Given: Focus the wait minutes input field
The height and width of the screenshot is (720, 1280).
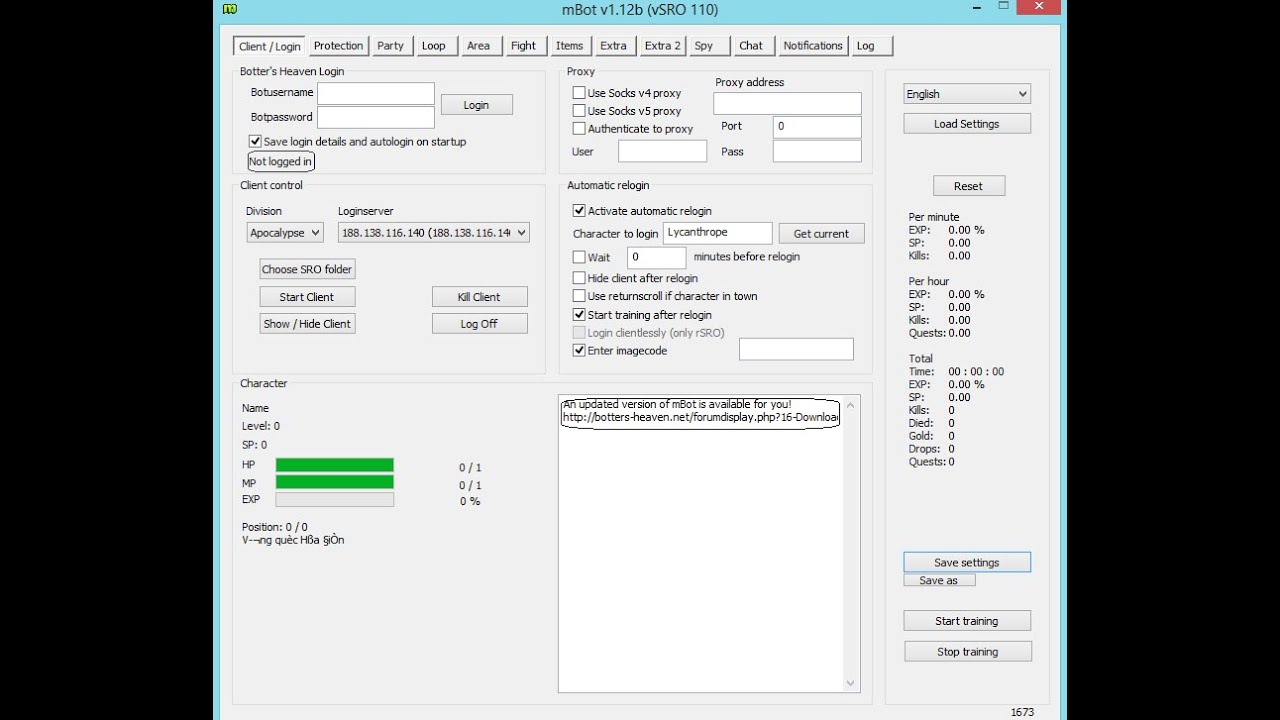Looking at the screenshot, I should click(656, 257).
